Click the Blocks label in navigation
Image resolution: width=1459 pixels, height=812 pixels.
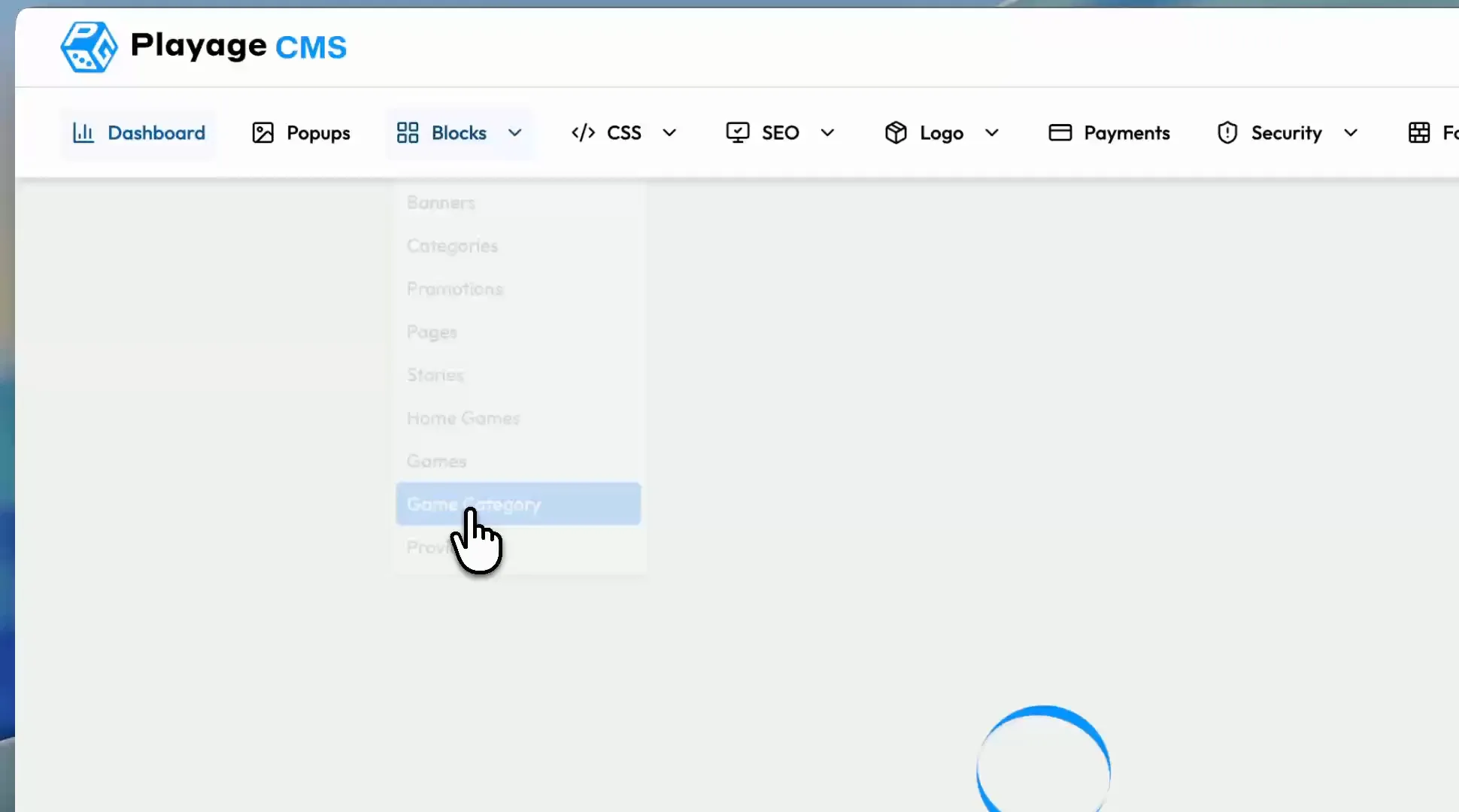459,133
